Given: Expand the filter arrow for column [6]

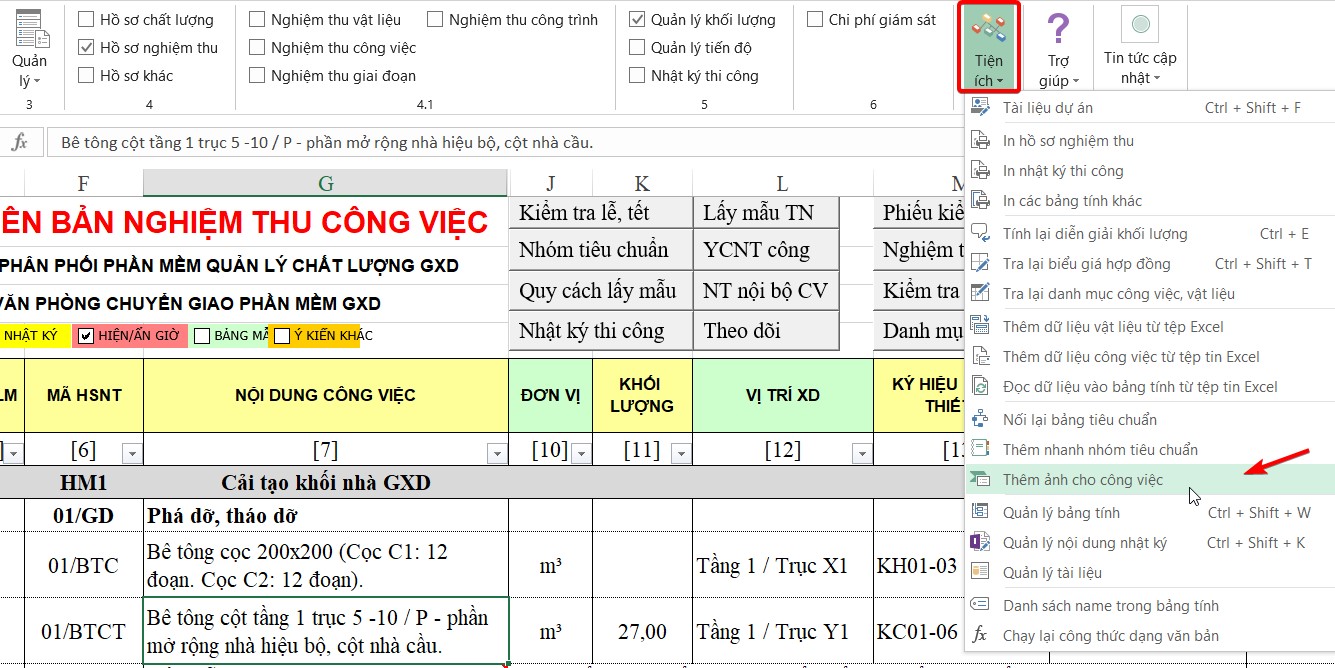Looking at the screenshot, I should 131,454.
